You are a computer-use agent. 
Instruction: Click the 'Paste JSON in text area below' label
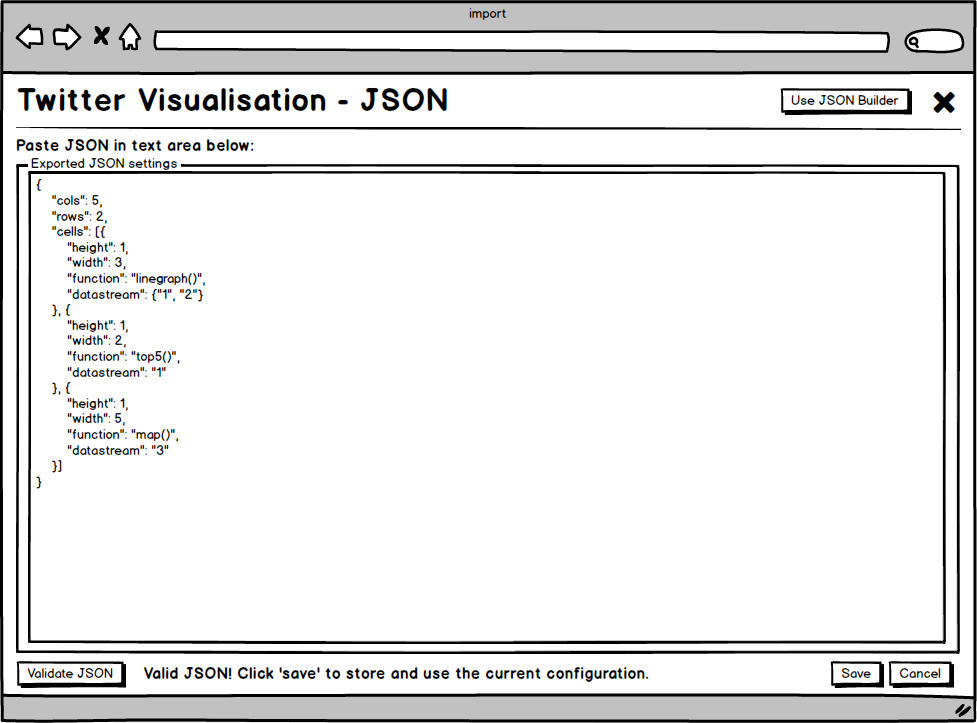point(135,145)
